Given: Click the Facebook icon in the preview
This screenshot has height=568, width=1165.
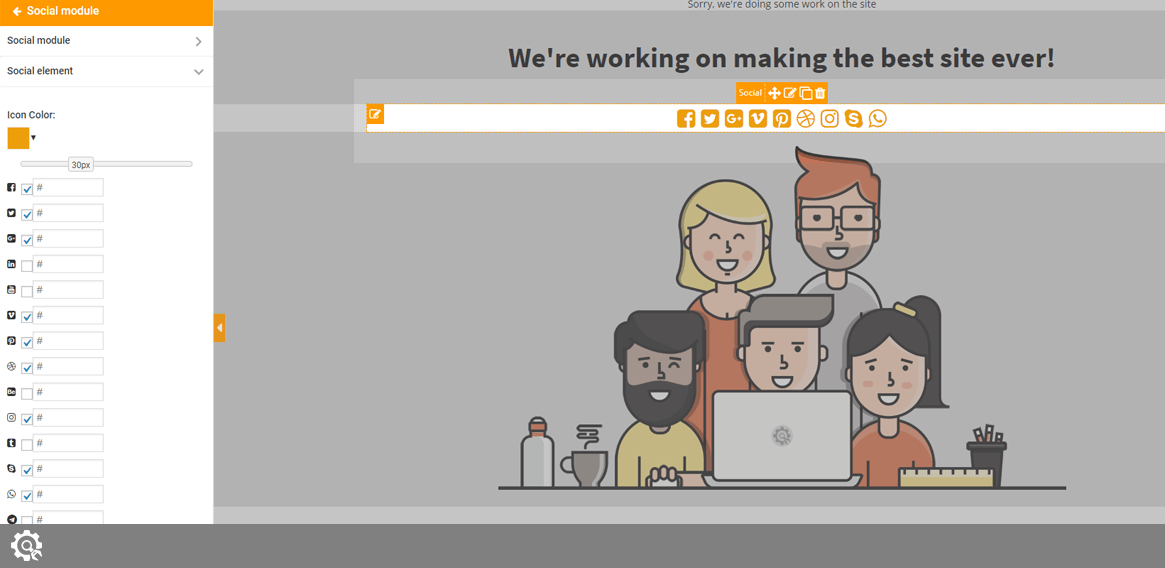Looking at the screenshot, I should [x=686, y=118].
